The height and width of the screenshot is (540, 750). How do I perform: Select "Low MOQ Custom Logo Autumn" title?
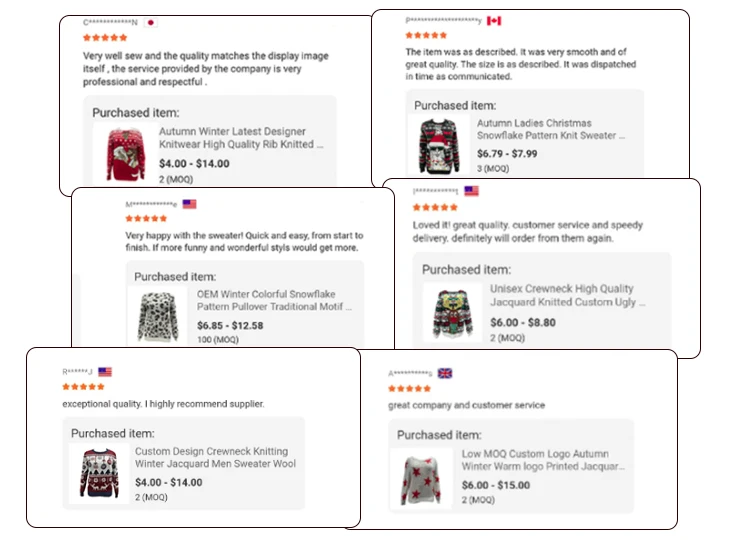pyautogui.click(x=541, y=460)
